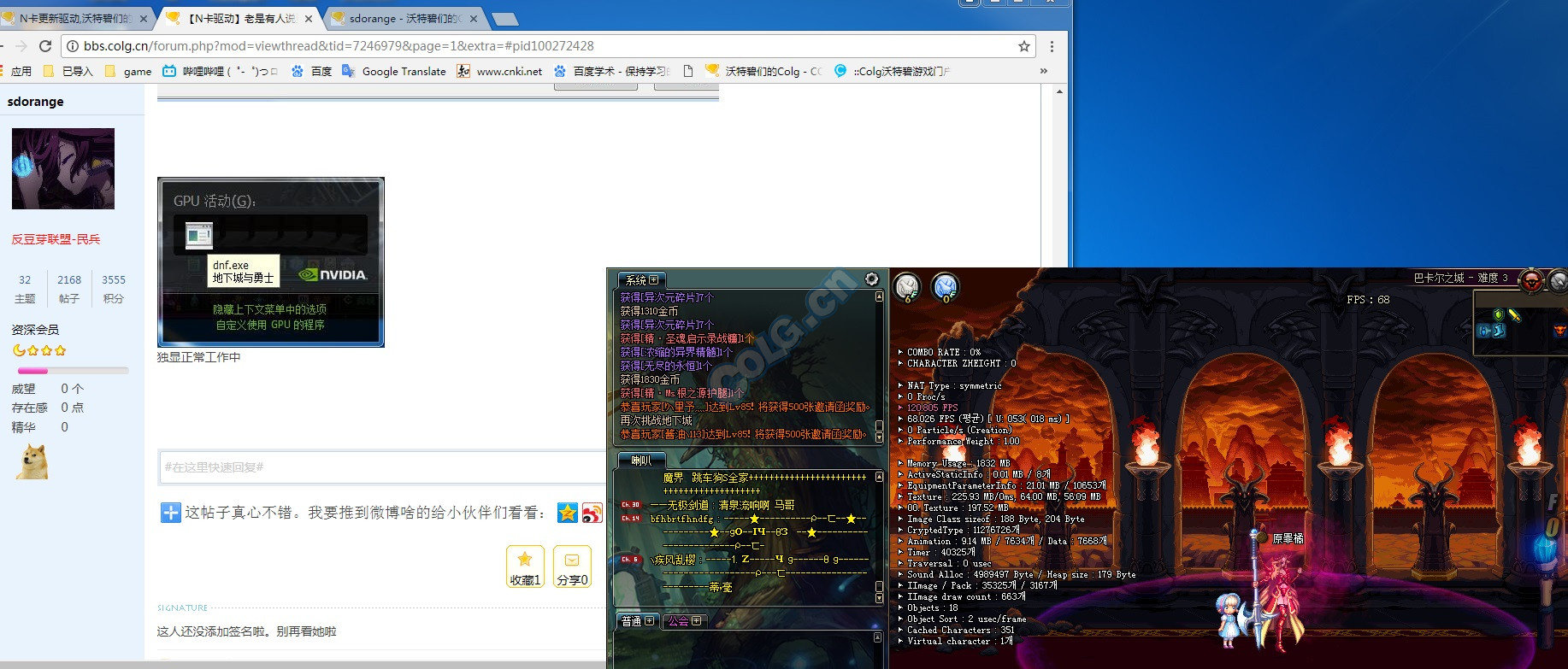Expand the 公会 chat tab plus box
1568x669 pixels.
[696, 621]
